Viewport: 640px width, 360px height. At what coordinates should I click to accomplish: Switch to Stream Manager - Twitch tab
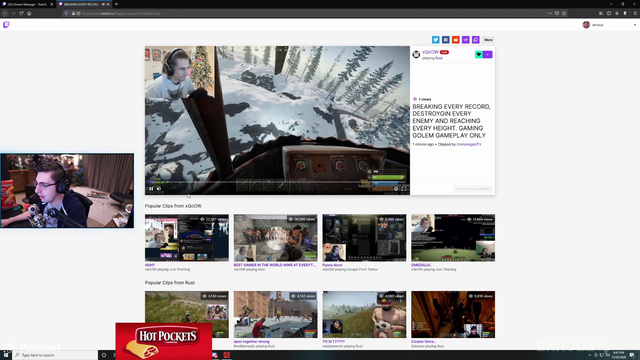tap(26, 4)
